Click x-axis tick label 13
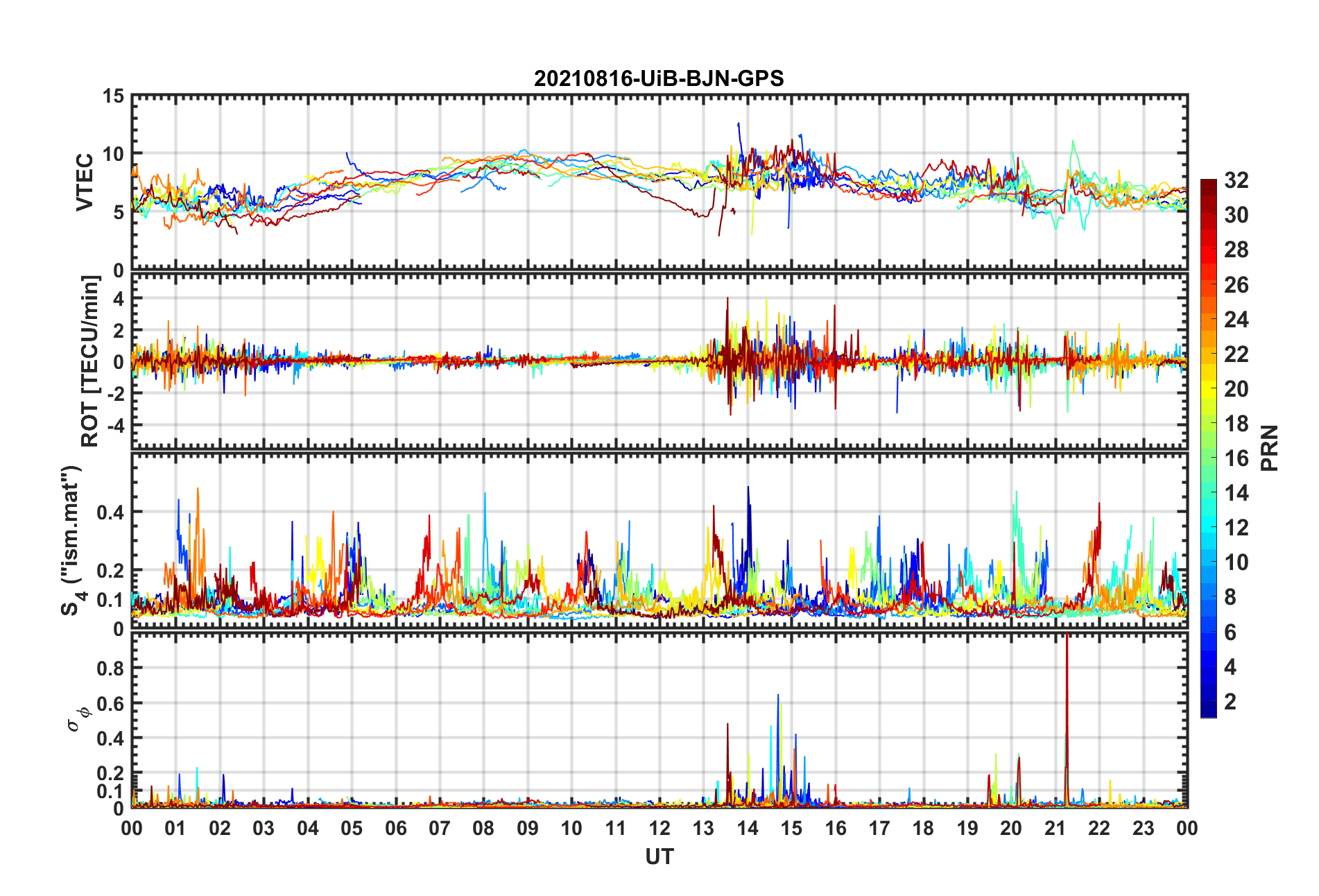 tap(703, 828)
